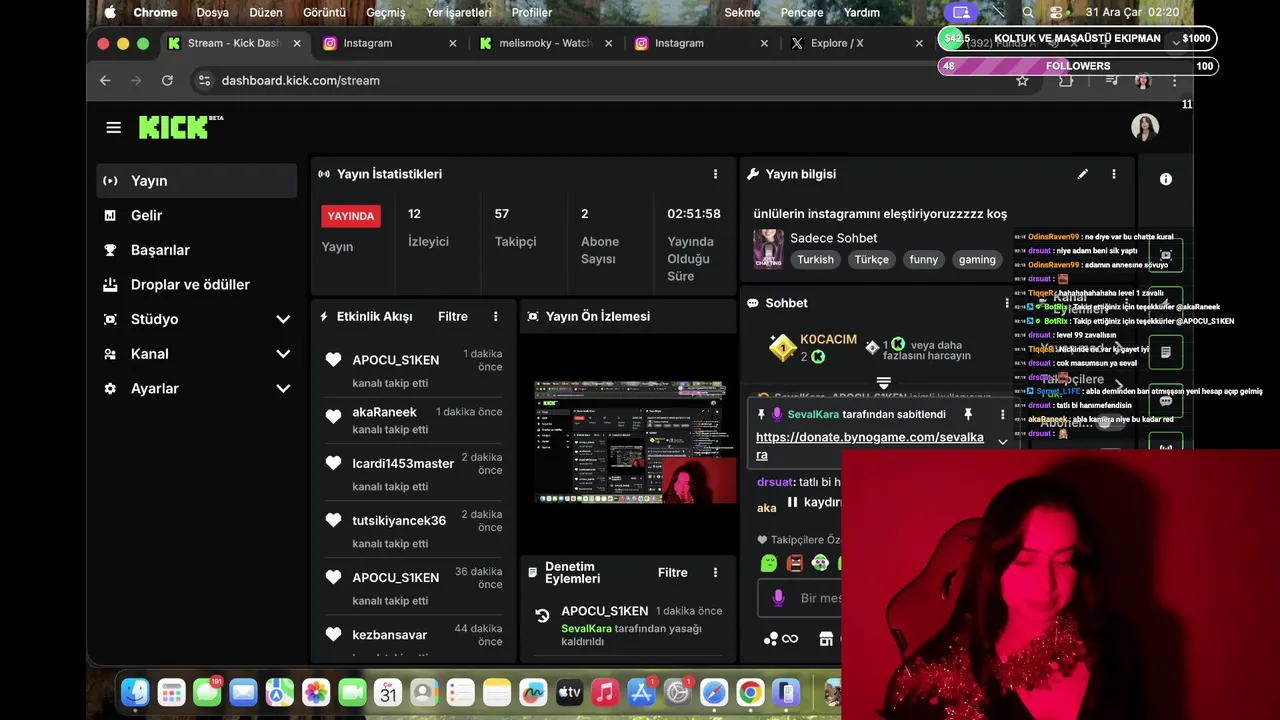Expand the Ayarlar sidebar section

283,388
